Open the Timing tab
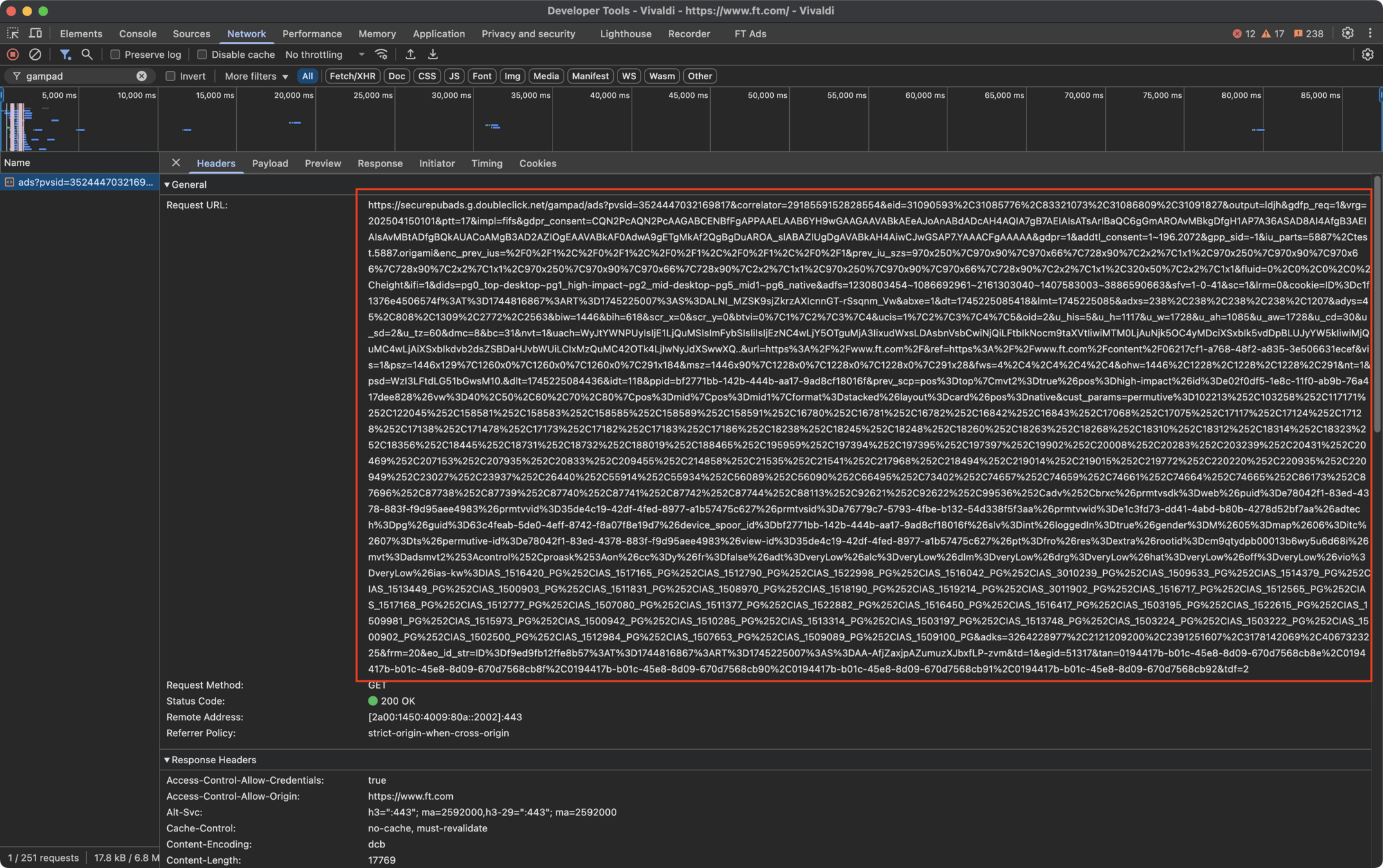This screenshot has width=1383, height=868. [x=487, y=163]
